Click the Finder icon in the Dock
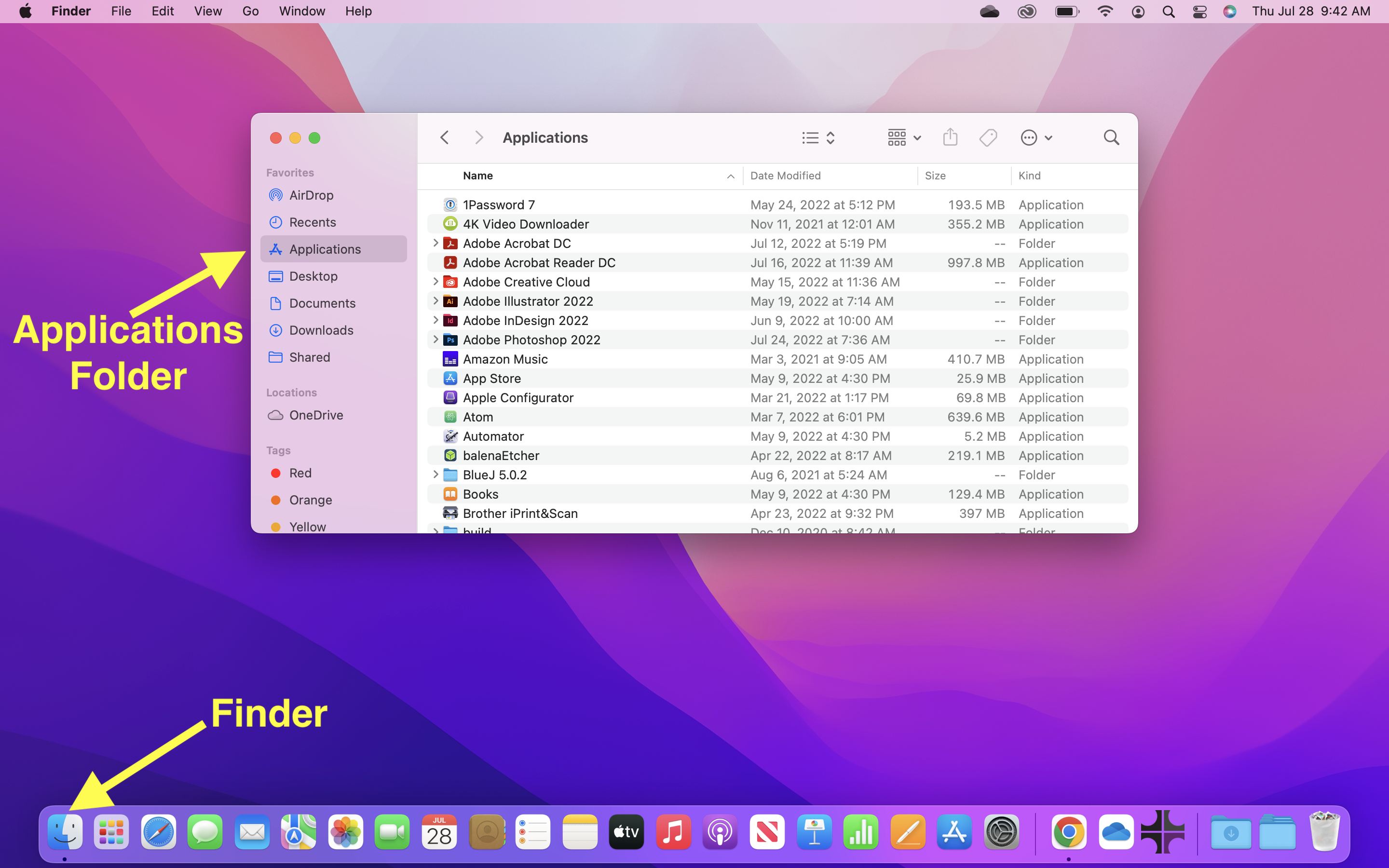This screenshot has height=868, width=1389. 65,832
